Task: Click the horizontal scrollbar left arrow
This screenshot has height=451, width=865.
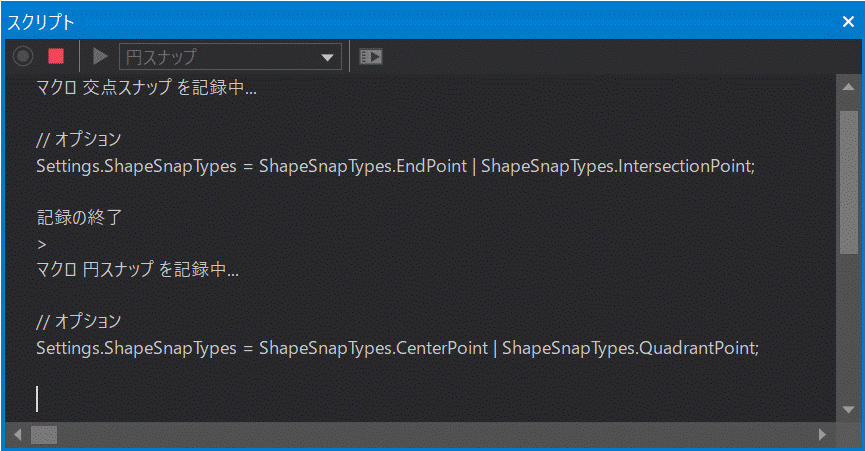Action: pyautogui.click(x=16, y=435)
